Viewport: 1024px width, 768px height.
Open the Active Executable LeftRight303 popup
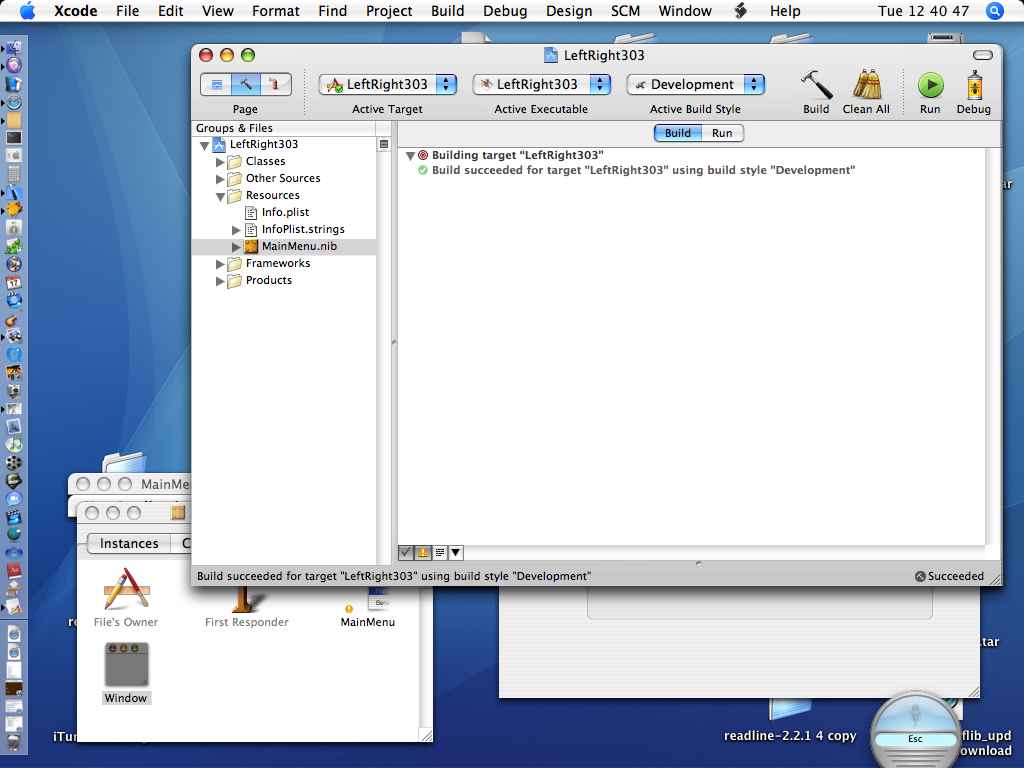tap(541, 84)
